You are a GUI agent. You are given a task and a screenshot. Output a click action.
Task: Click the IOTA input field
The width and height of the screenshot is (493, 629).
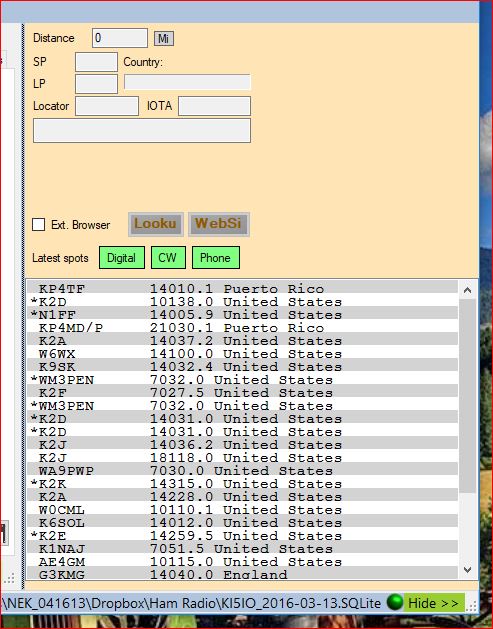tap(214, 106)
